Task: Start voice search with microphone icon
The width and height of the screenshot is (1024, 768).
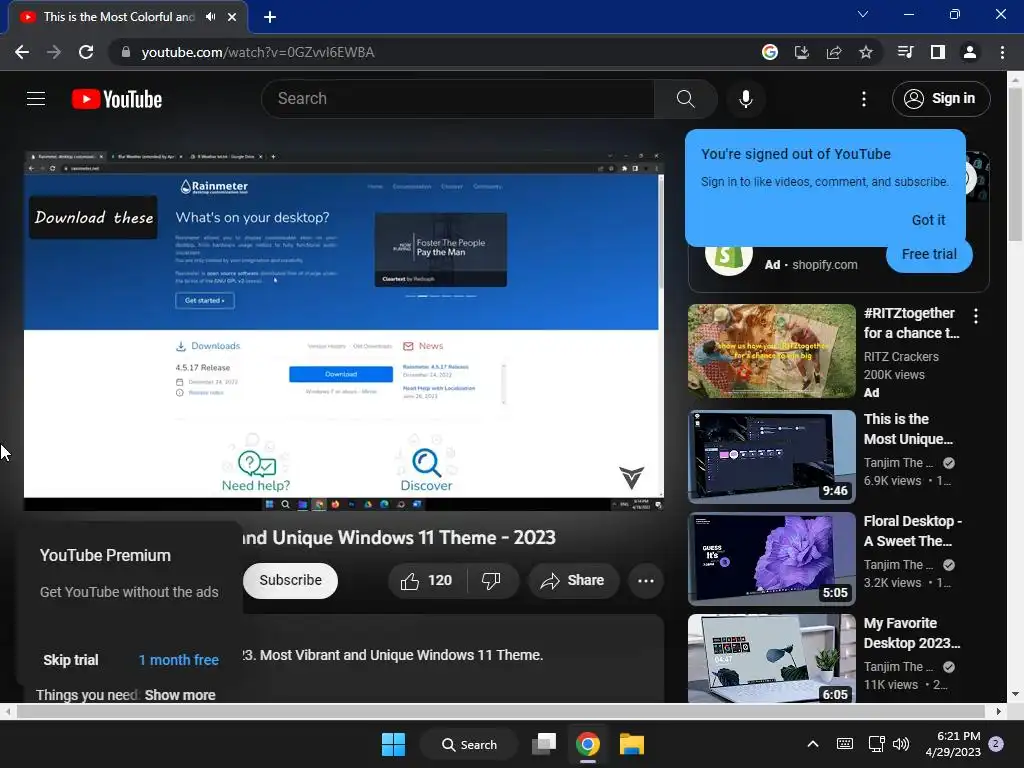Action: (746, 99)
